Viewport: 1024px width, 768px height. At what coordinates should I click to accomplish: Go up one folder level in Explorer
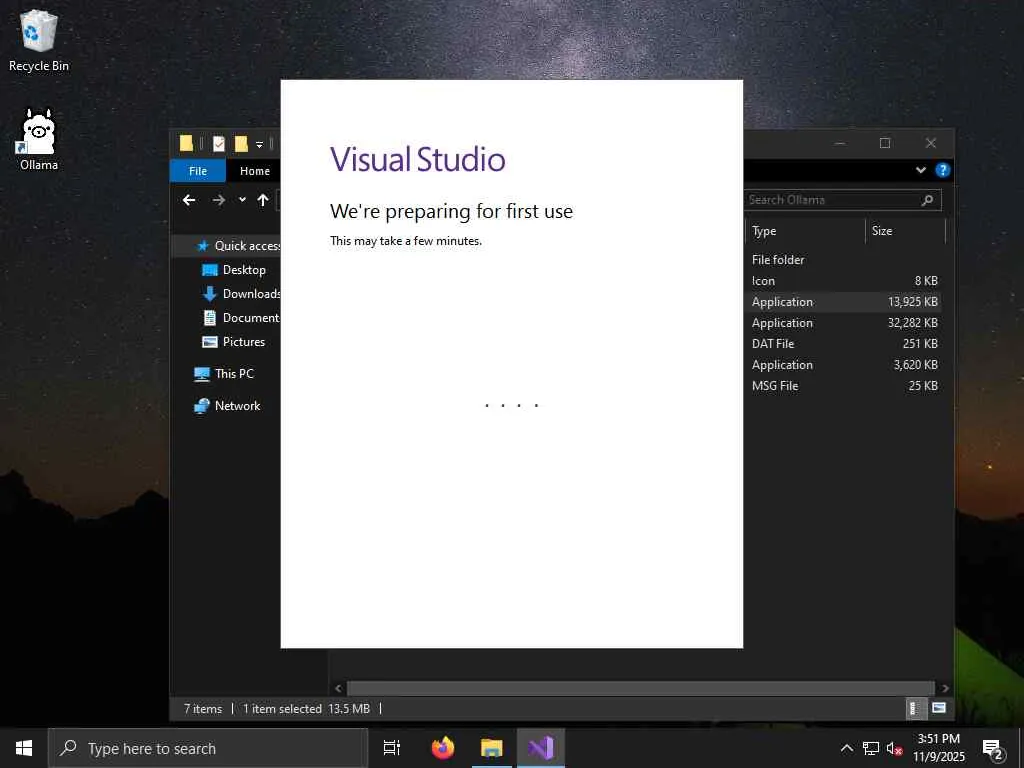pos(263,200)
